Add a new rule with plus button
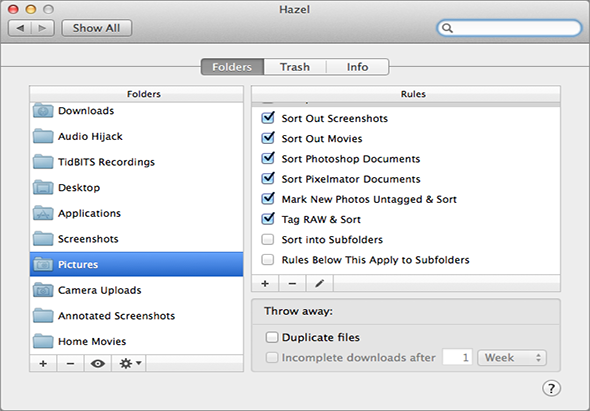The image size is (590, 411). pyautogui.click(x=265, y=283)
